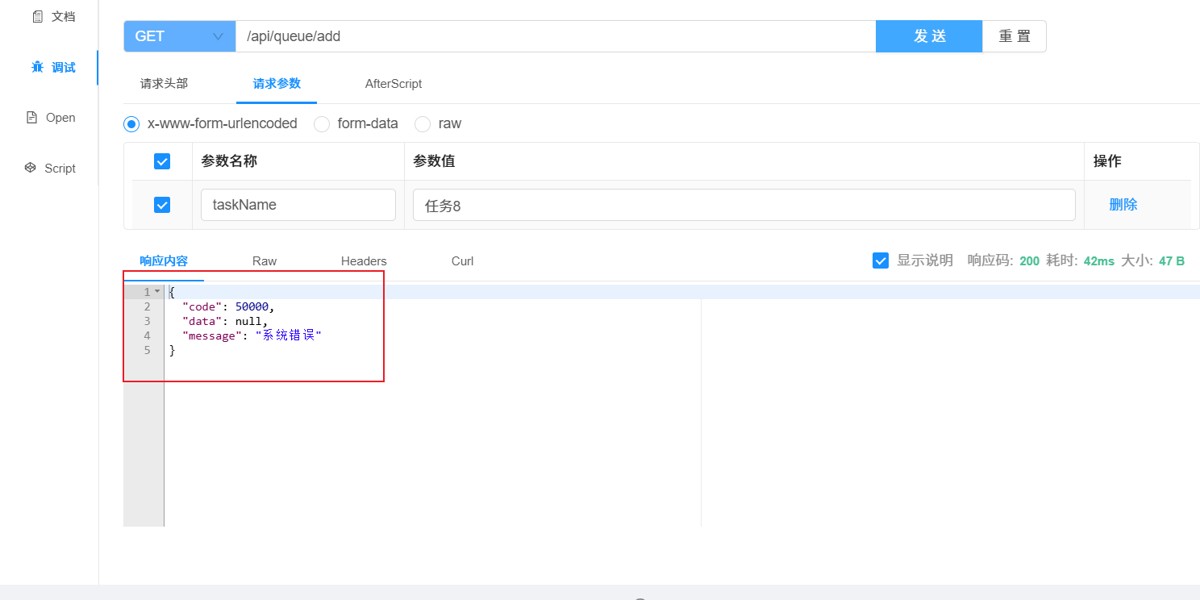Switch to the AfterScript tab
The image size is (1200, 600).
tap(393, 84)
